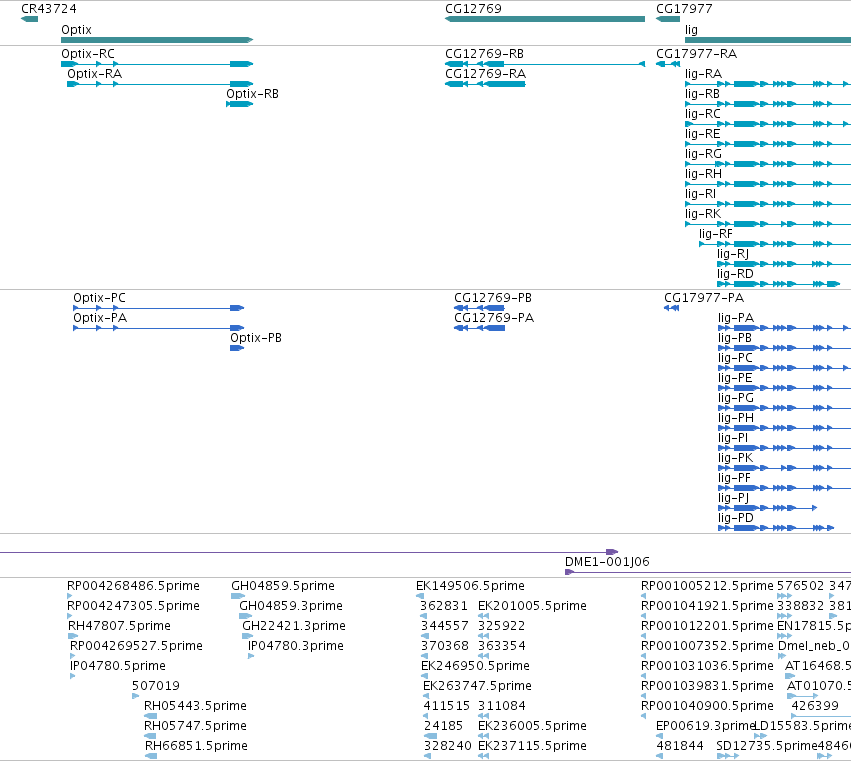Click the GH22421.3prime EST label
Viewport: 851px width, 761px height.
click(294, 626)
